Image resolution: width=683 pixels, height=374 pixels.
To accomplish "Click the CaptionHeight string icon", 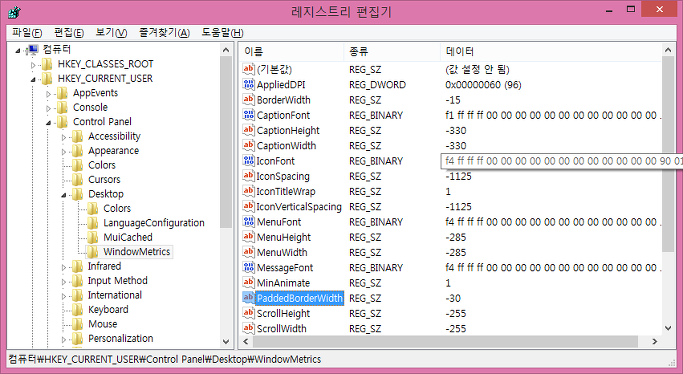I will pyautogui.click(x=248, y=130).
